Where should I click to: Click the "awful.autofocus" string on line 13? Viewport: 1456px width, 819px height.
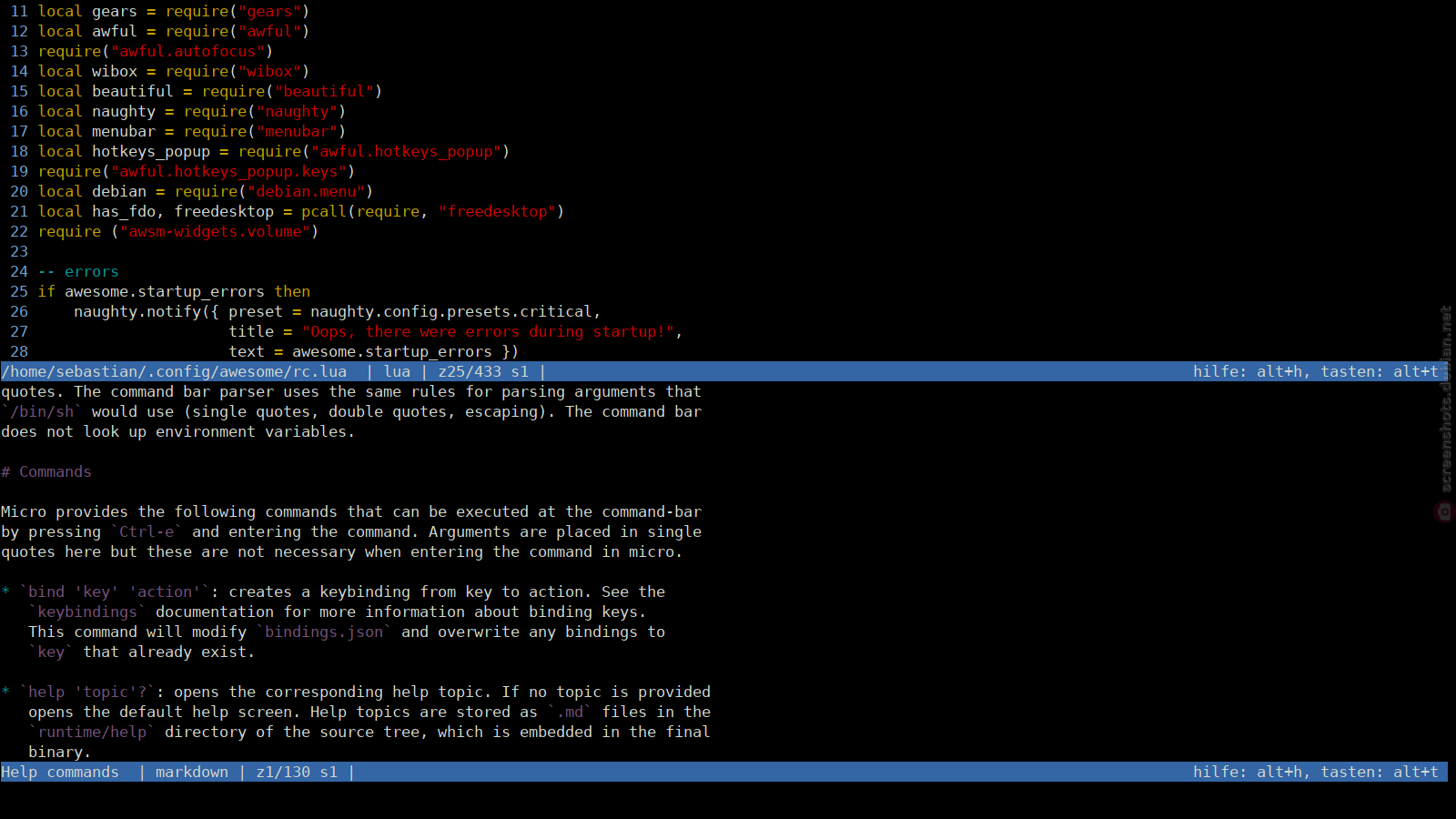coord(187,51)
